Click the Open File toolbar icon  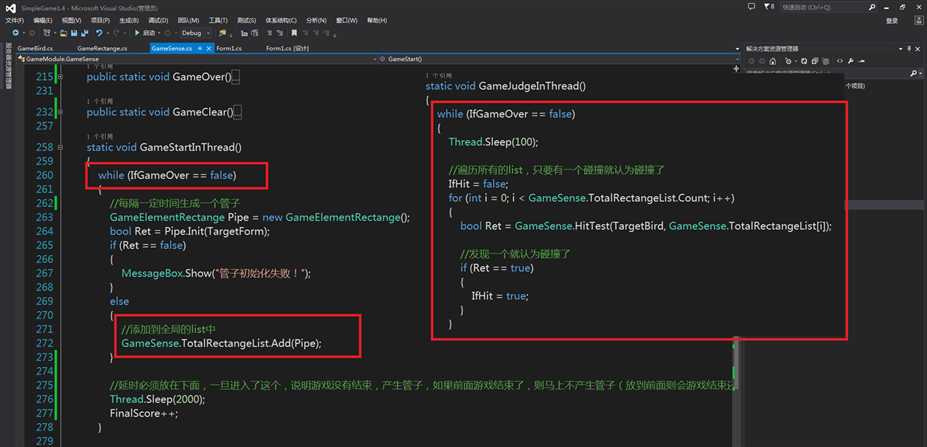[x=63, y=33]
